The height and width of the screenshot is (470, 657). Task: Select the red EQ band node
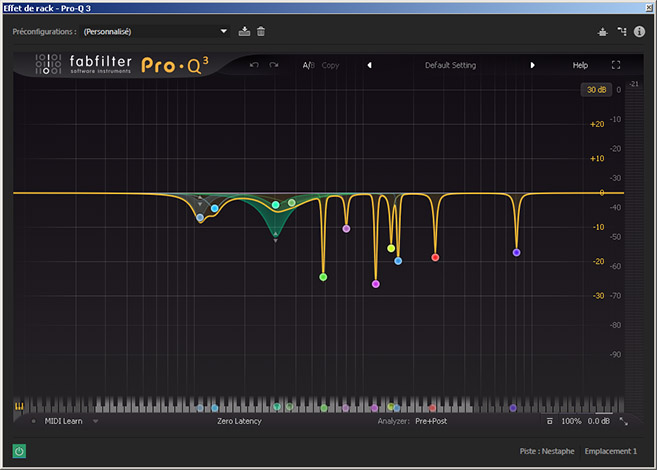(435, 257)
